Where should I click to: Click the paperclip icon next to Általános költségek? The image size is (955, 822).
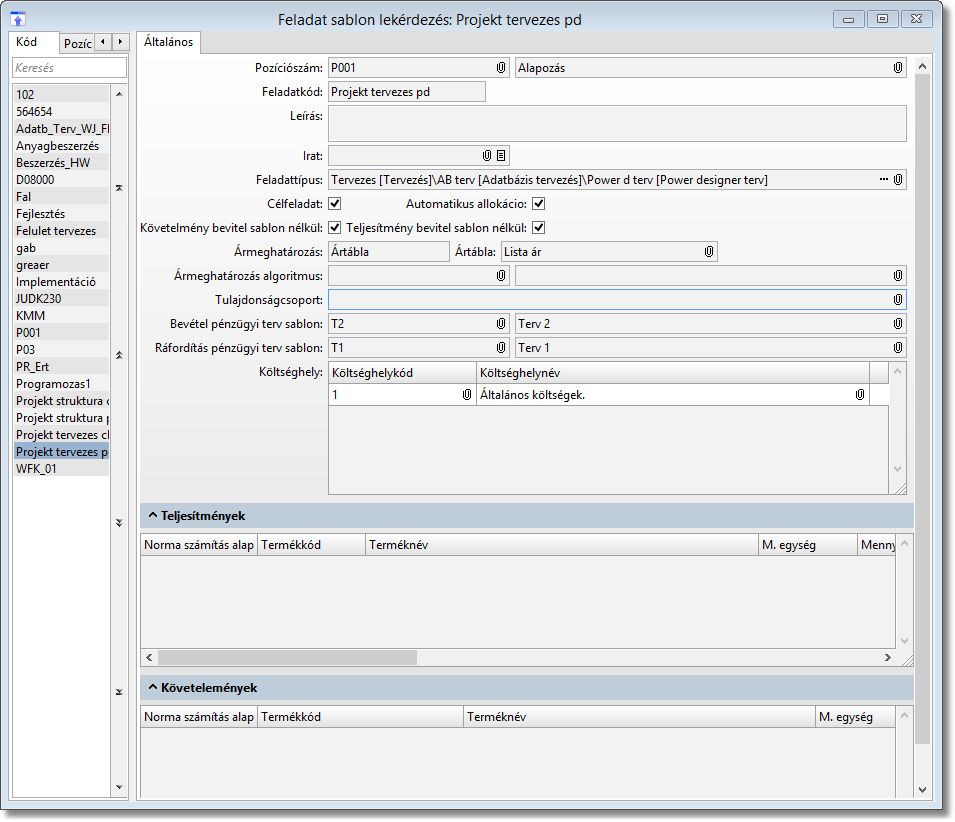click(x=860, y=395)
